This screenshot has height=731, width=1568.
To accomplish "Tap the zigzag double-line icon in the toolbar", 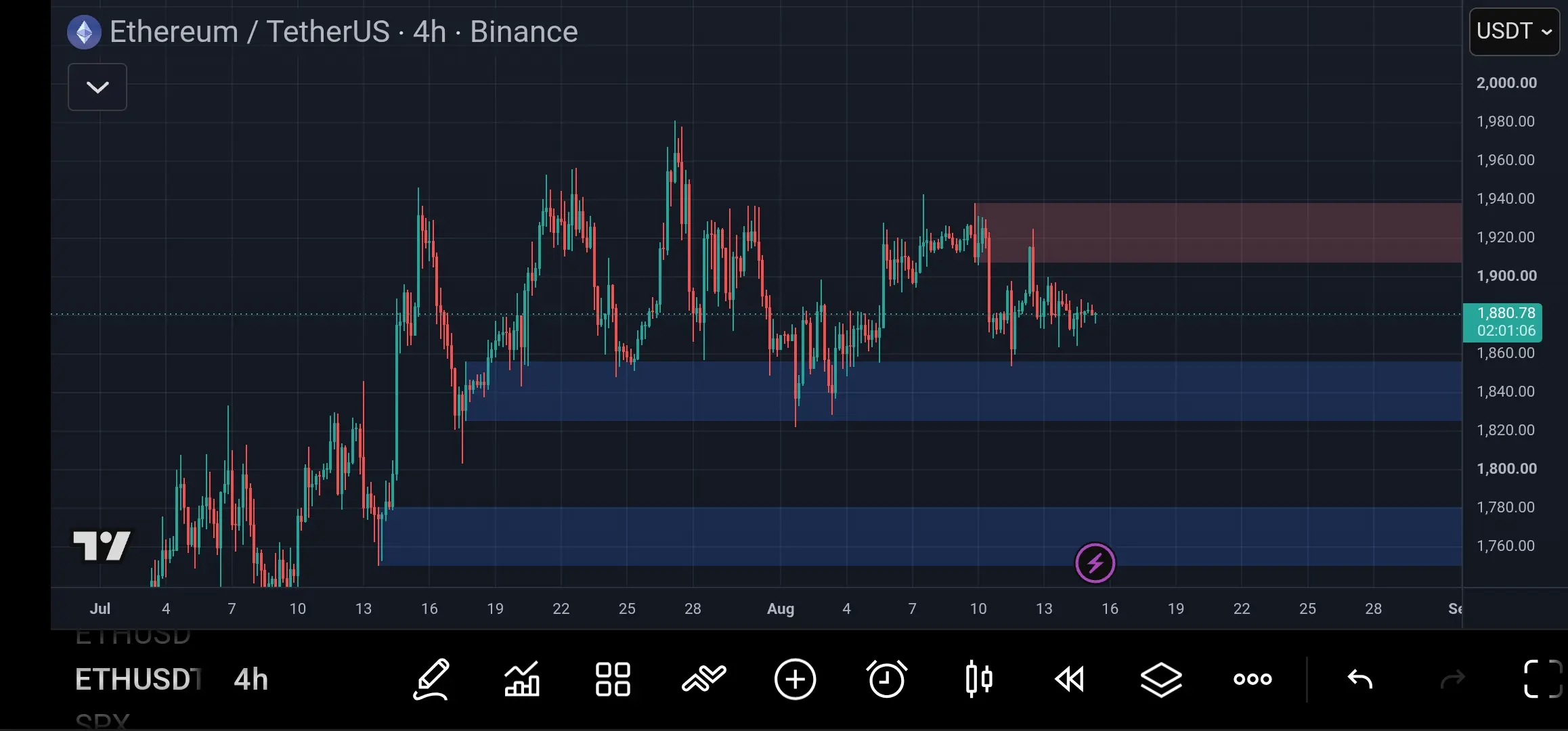I will [x=704, y=679].
